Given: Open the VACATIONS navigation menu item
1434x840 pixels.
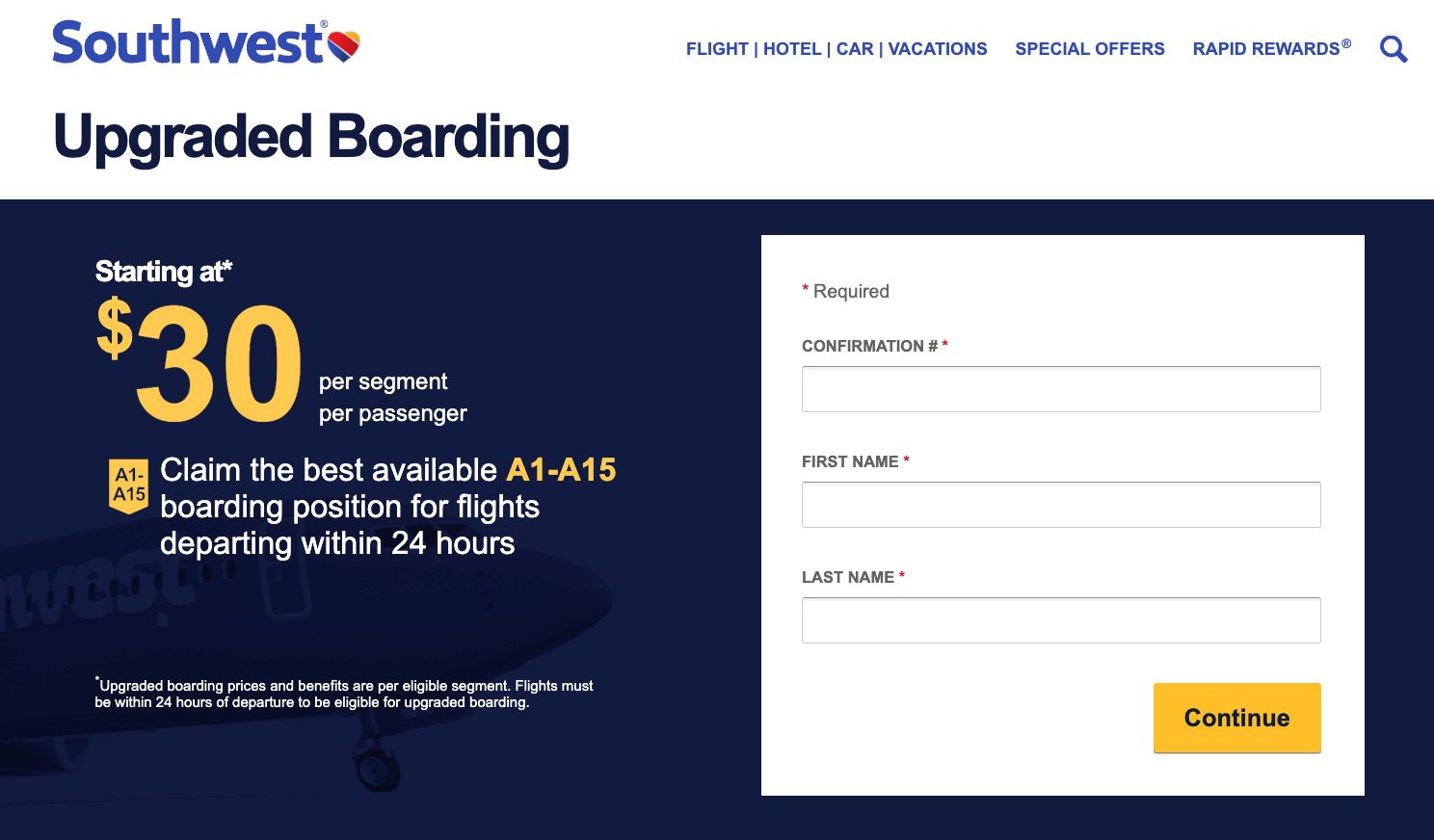Looking at the screenshot, I should 937,48.
